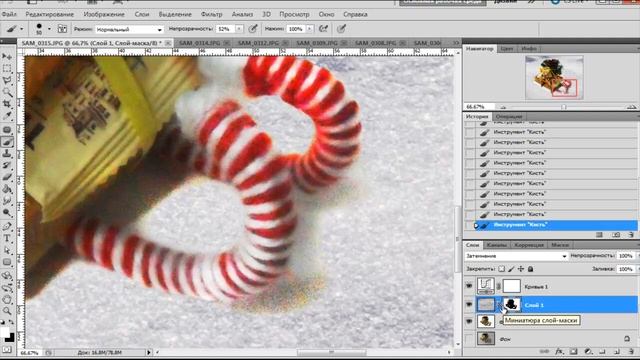The image size is (640, 360).
Task: Select the Pen tool
Action: [x=7, y=227]
